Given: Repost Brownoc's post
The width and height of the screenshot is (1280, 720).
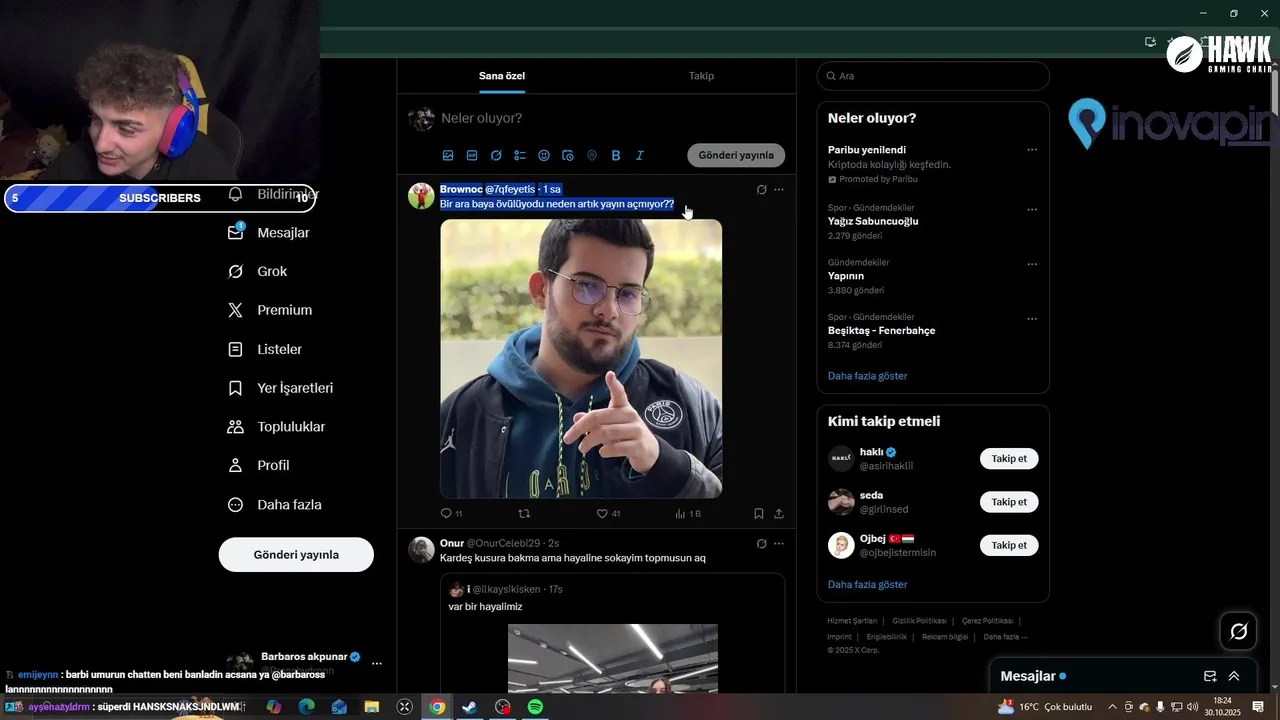Looking at the screenshot, I should pyautogui.click(x=523, y=513).
